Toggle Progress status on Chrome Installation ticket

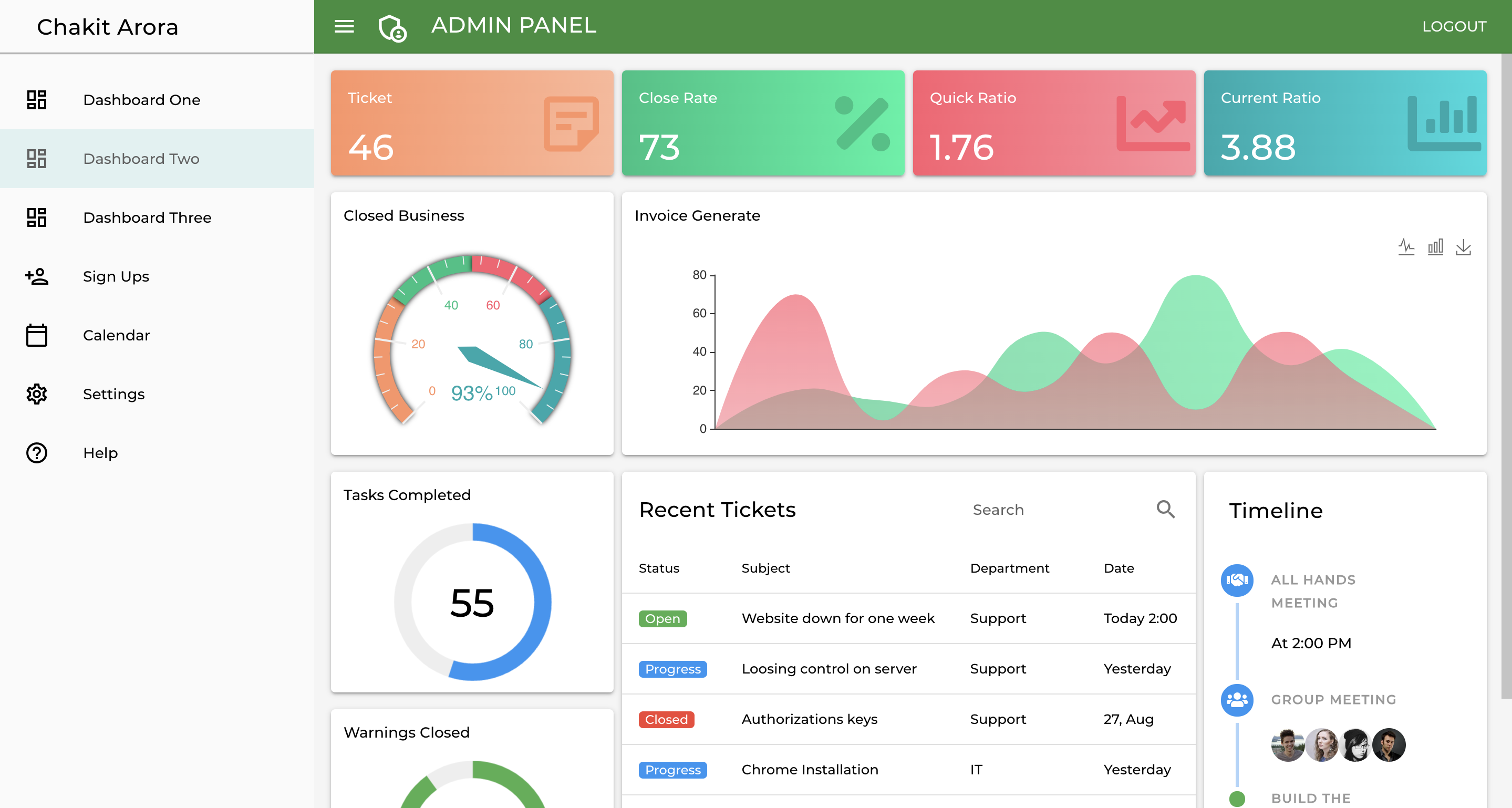(x=672, y=770)
